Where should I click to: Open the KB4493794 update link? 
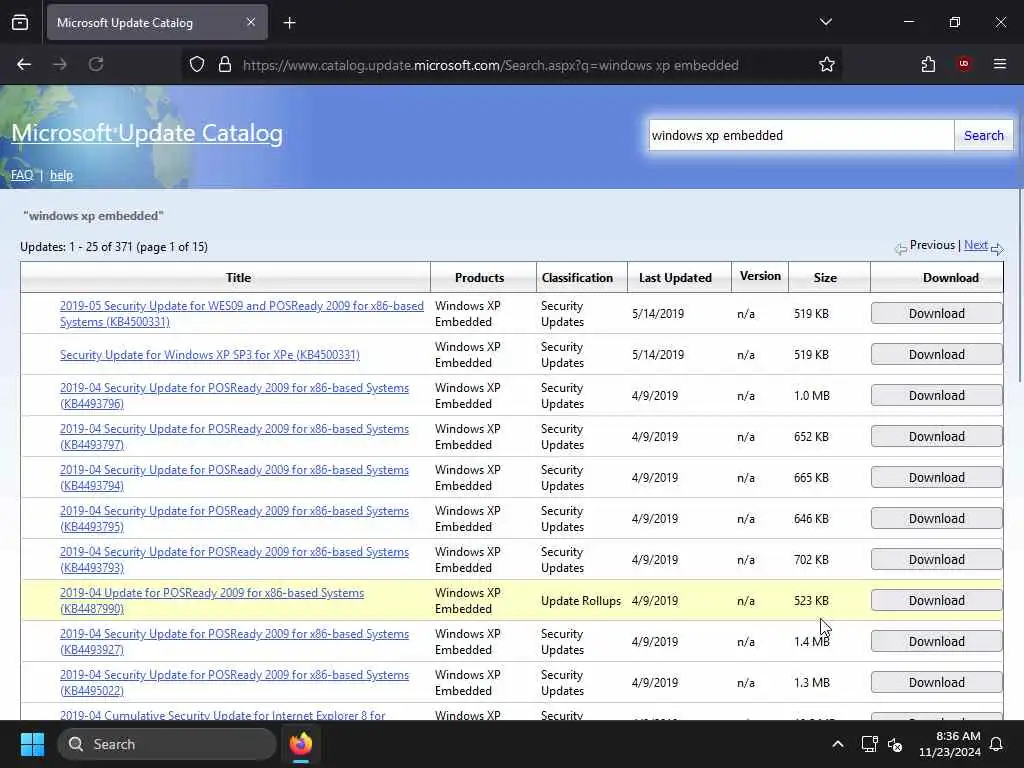click(234, 478)
